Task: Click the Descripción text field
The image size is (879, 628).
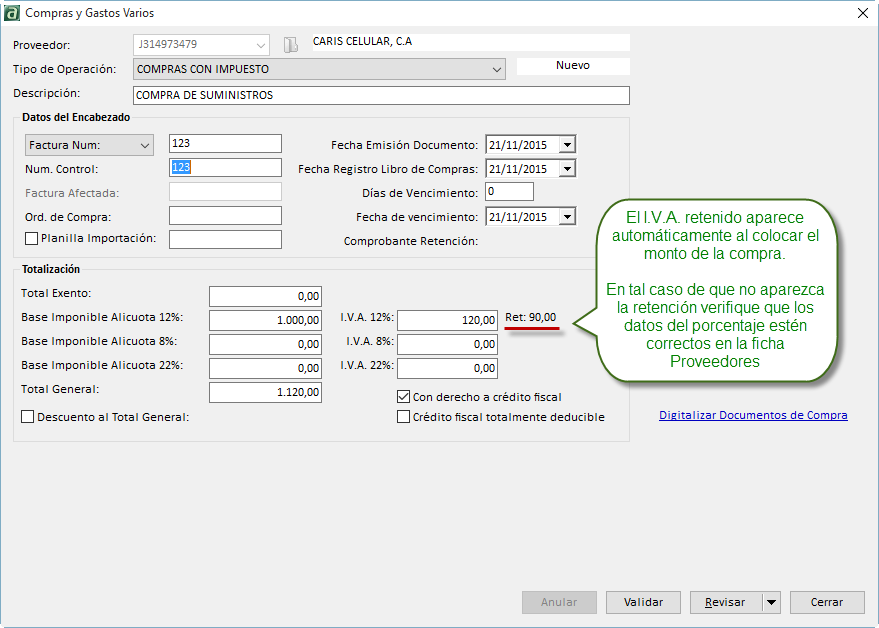Action: tap(381, 95)
